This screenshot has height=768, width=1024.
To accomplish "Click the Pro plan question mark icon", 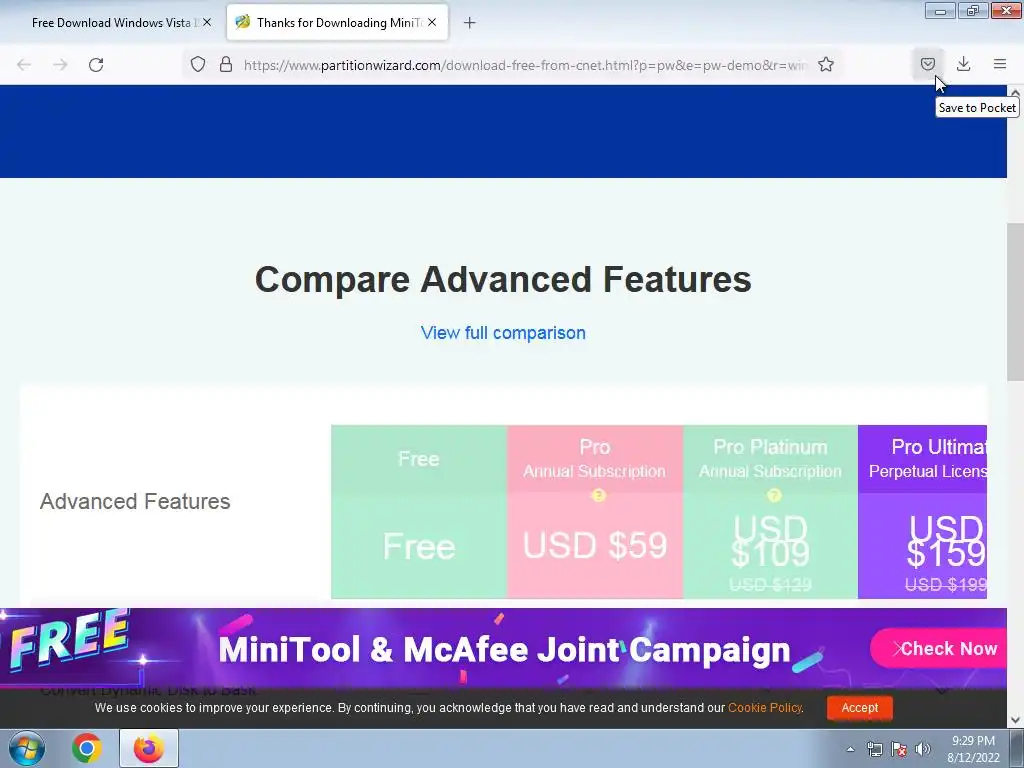I will 598,496.
